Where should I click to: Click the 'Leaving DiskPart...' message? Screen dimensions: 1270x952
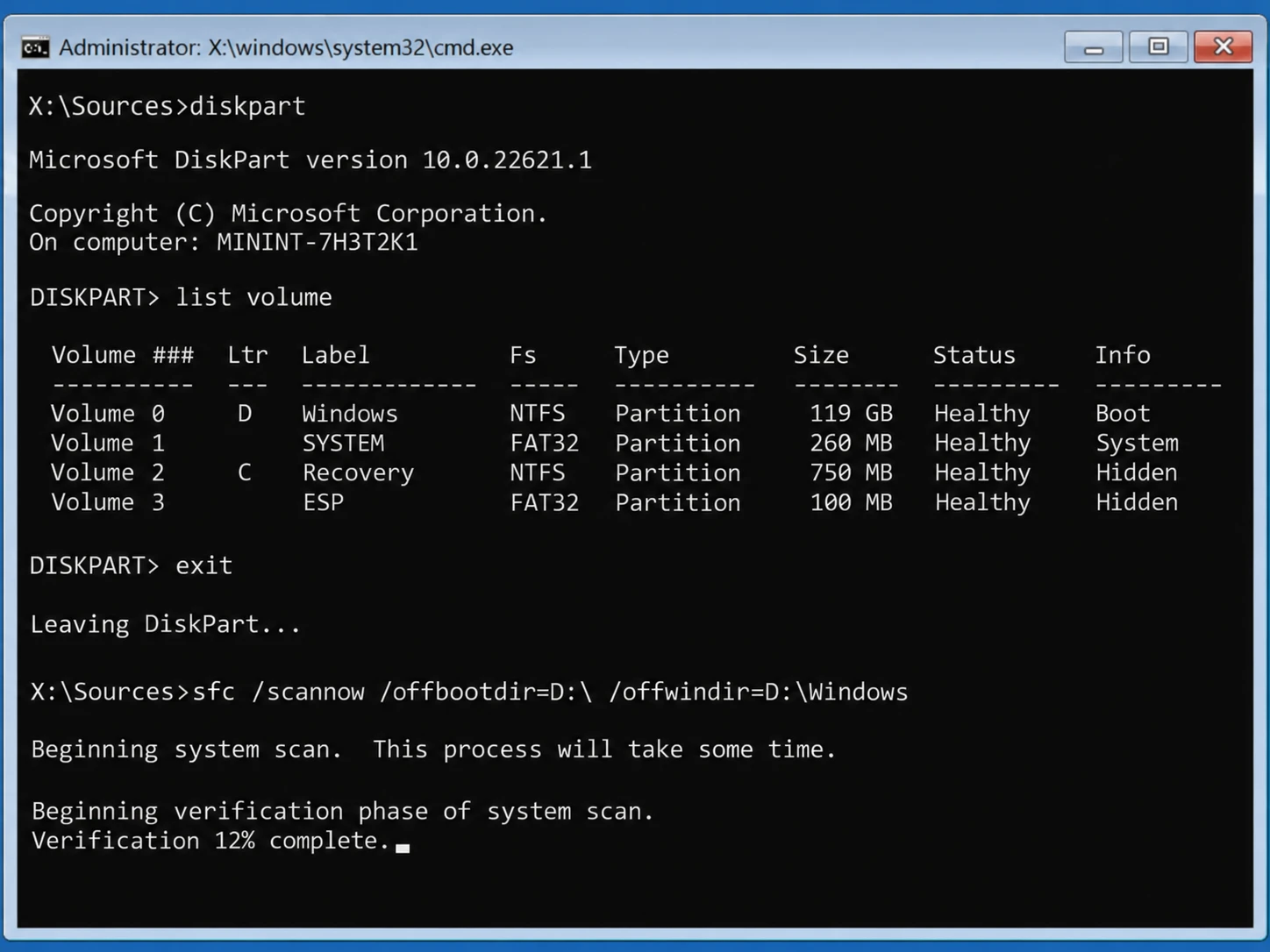point(166,624)
